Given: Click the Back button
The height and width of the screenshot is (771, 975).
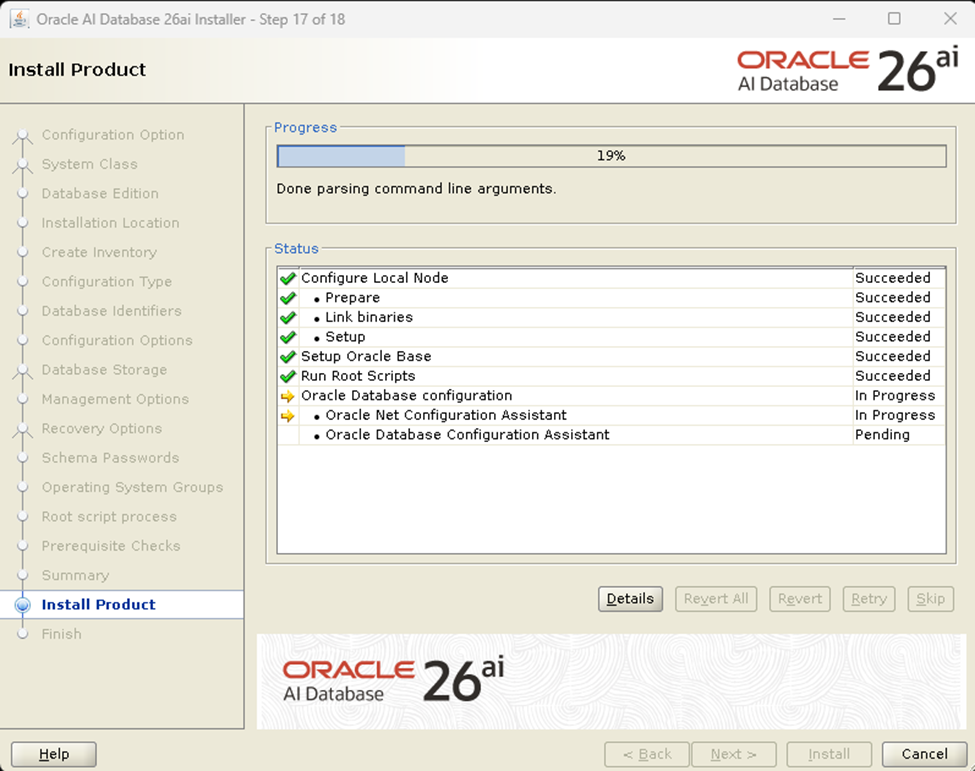Looking at the screenshot, I should [647, 754].
